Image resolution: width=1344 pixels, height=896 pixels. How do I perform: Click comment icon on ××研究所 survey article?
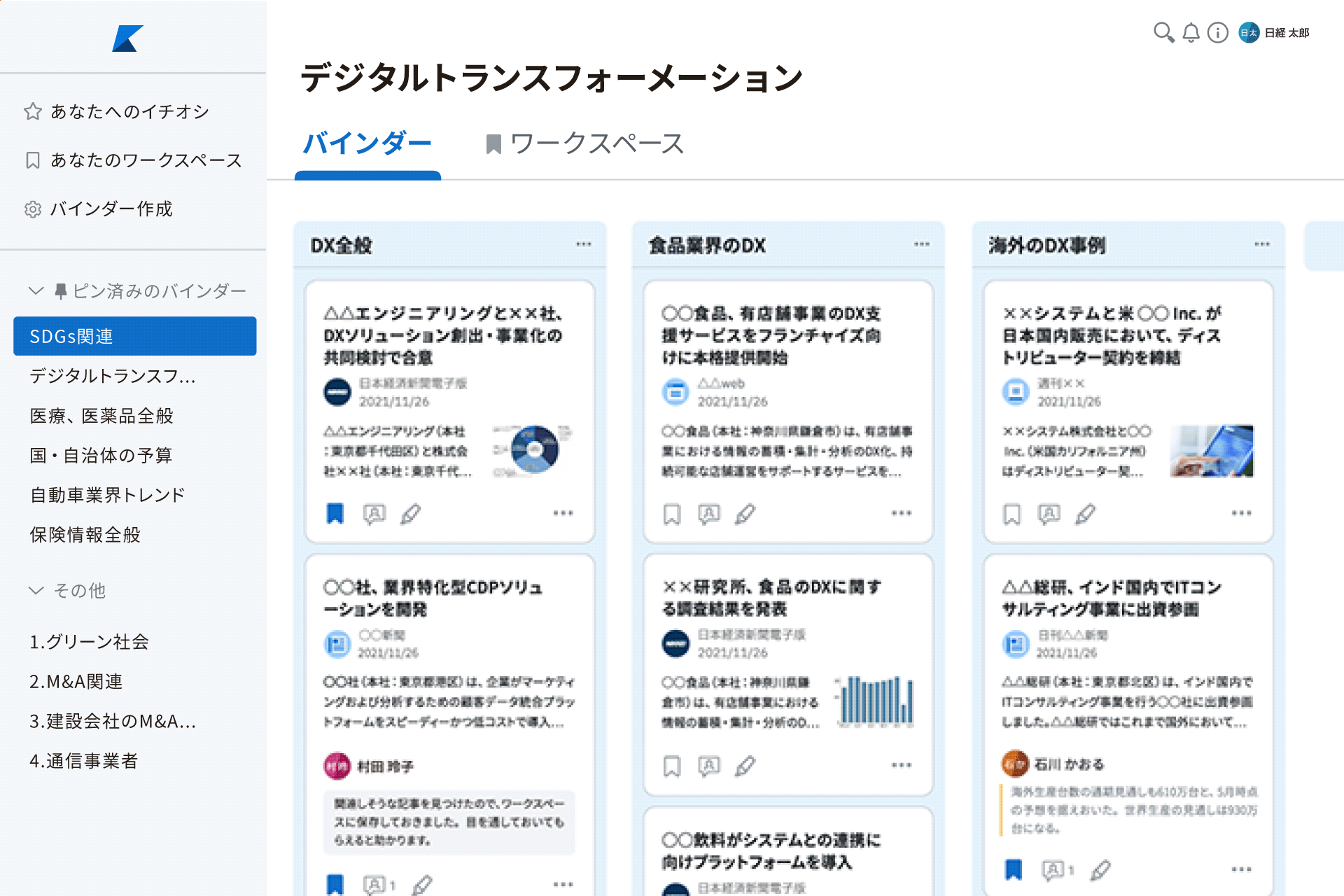tap(709, 766)
